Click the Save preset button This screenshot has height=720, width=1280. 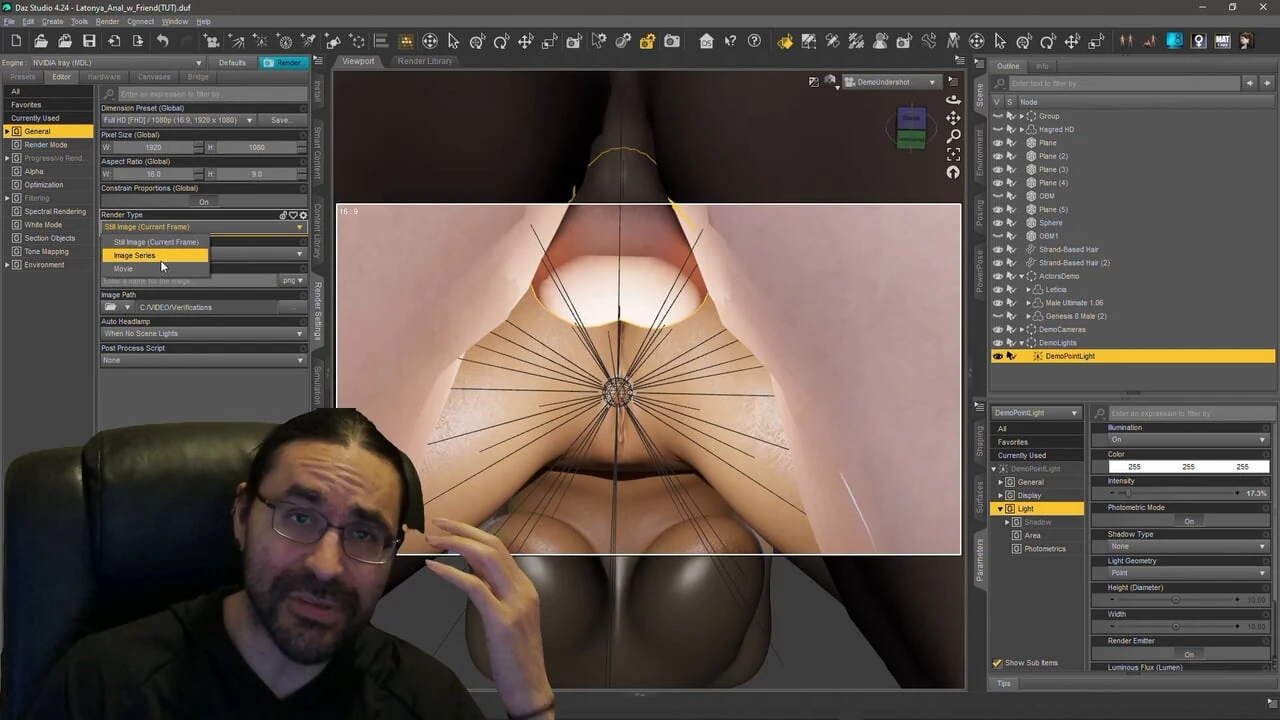click(283, 120)
